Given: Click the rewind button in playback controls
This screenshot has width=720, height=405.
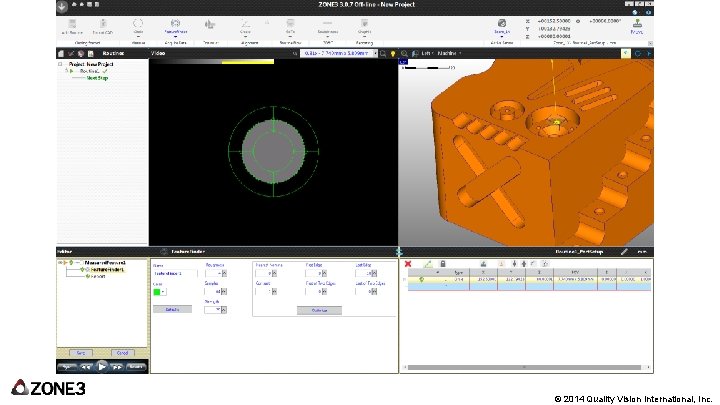Looking at the screenshot, I should click(86, 367).
